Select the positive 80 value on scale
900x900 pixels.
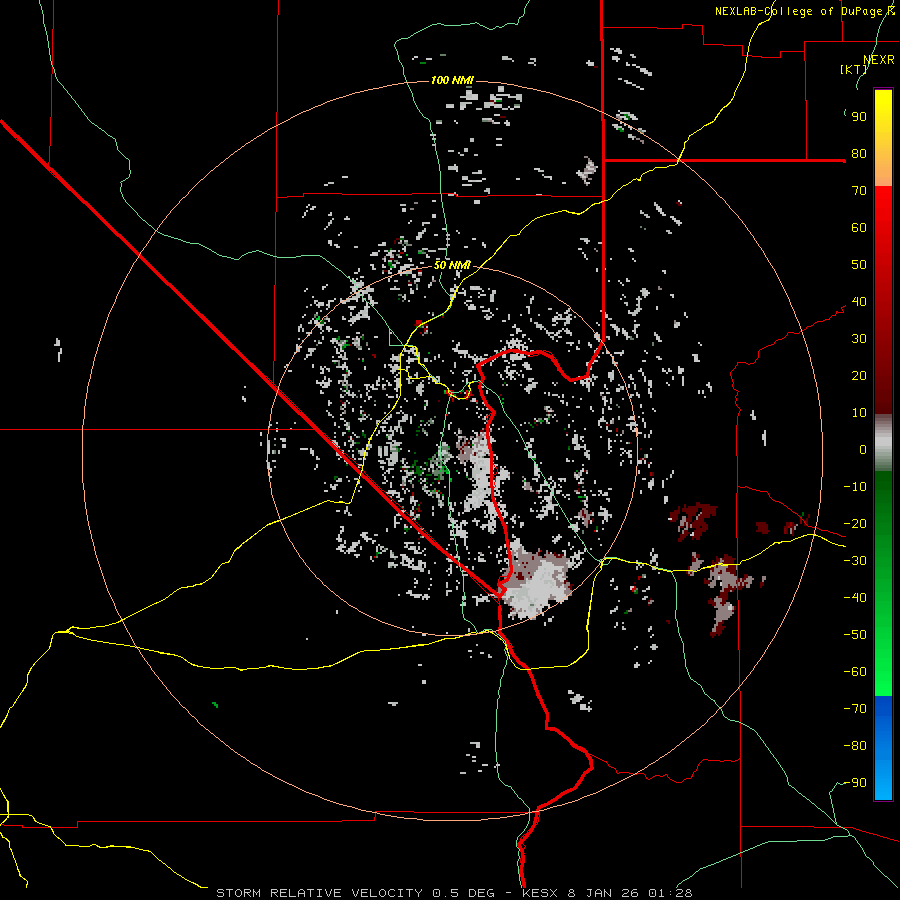pos(859,154)
